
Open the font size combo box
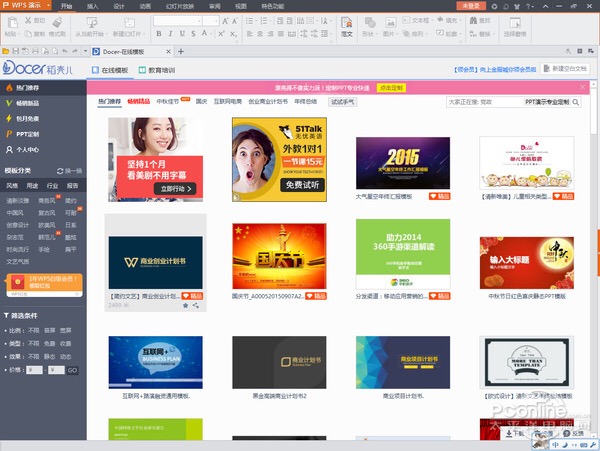pyautogui.click(x=210, y=21)
